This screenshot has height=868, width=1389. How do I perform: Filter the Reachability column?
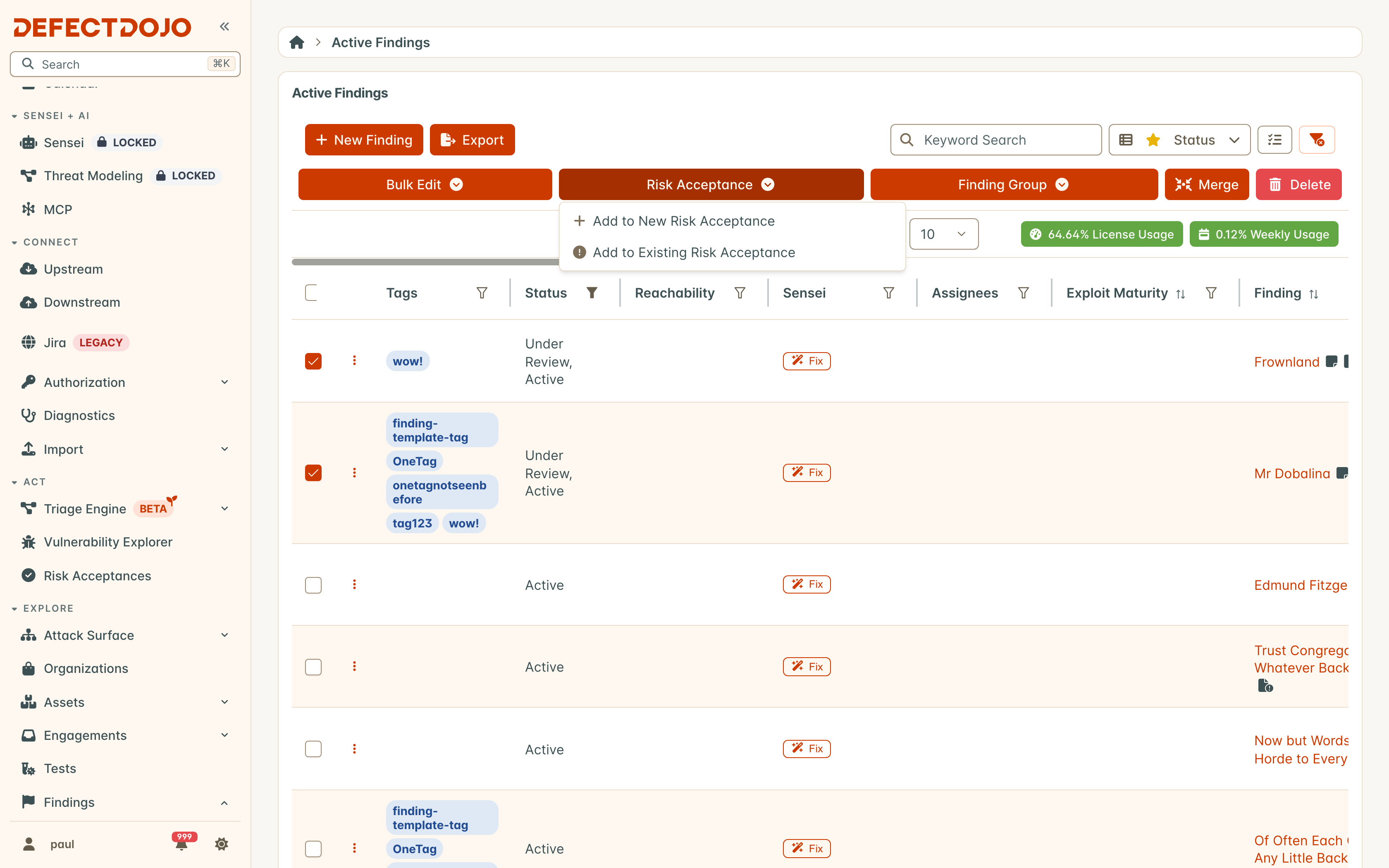(x=740, y=293)
